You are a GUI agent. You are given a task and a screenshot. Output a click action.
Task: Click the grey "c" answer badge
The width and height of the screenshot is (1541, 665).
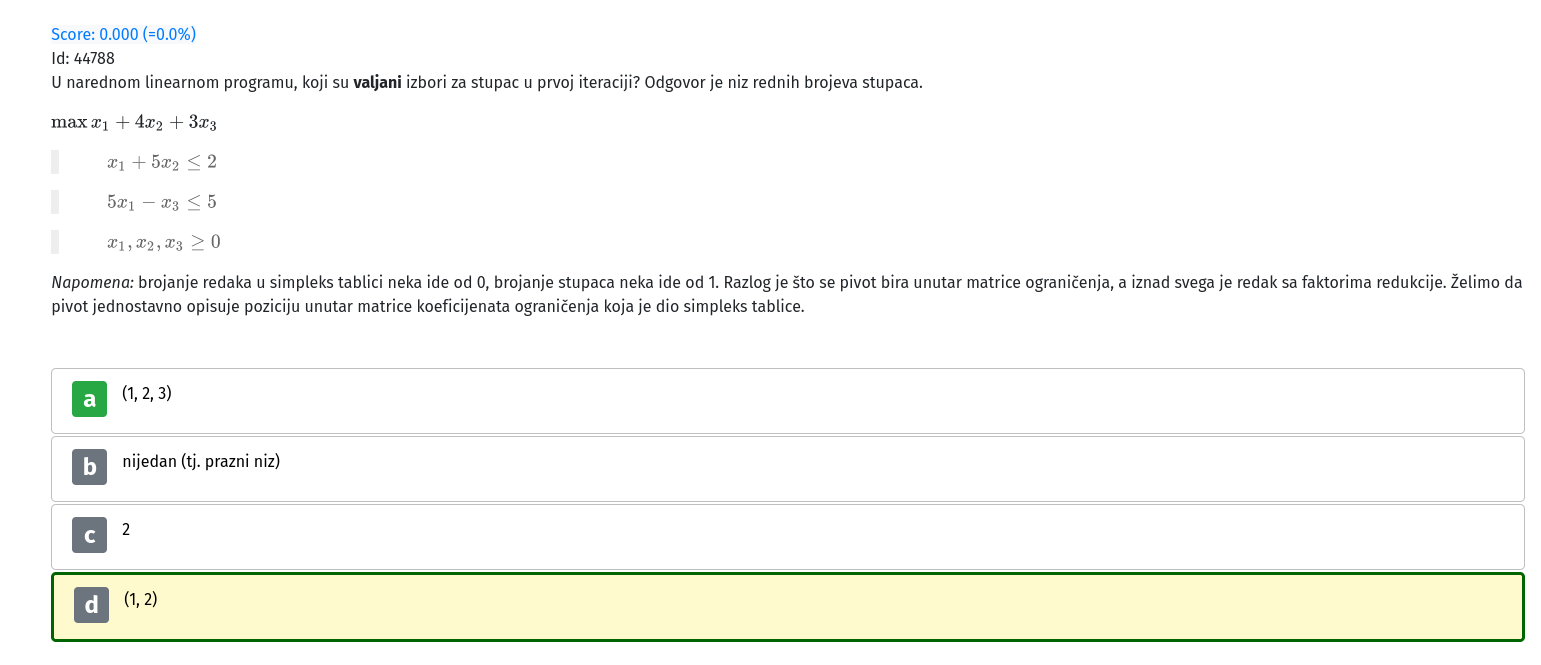[x=89, y=535]
